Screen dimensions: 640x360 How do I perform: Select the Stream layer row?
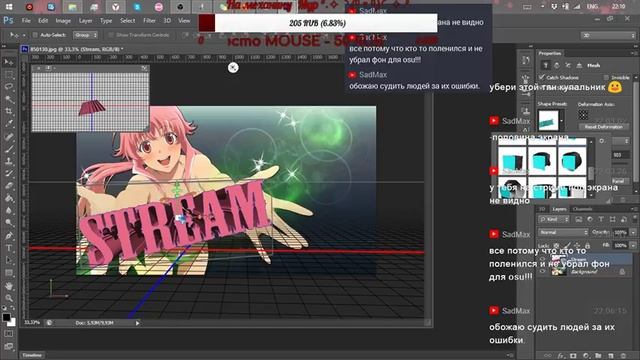click(x=585, y=259)
